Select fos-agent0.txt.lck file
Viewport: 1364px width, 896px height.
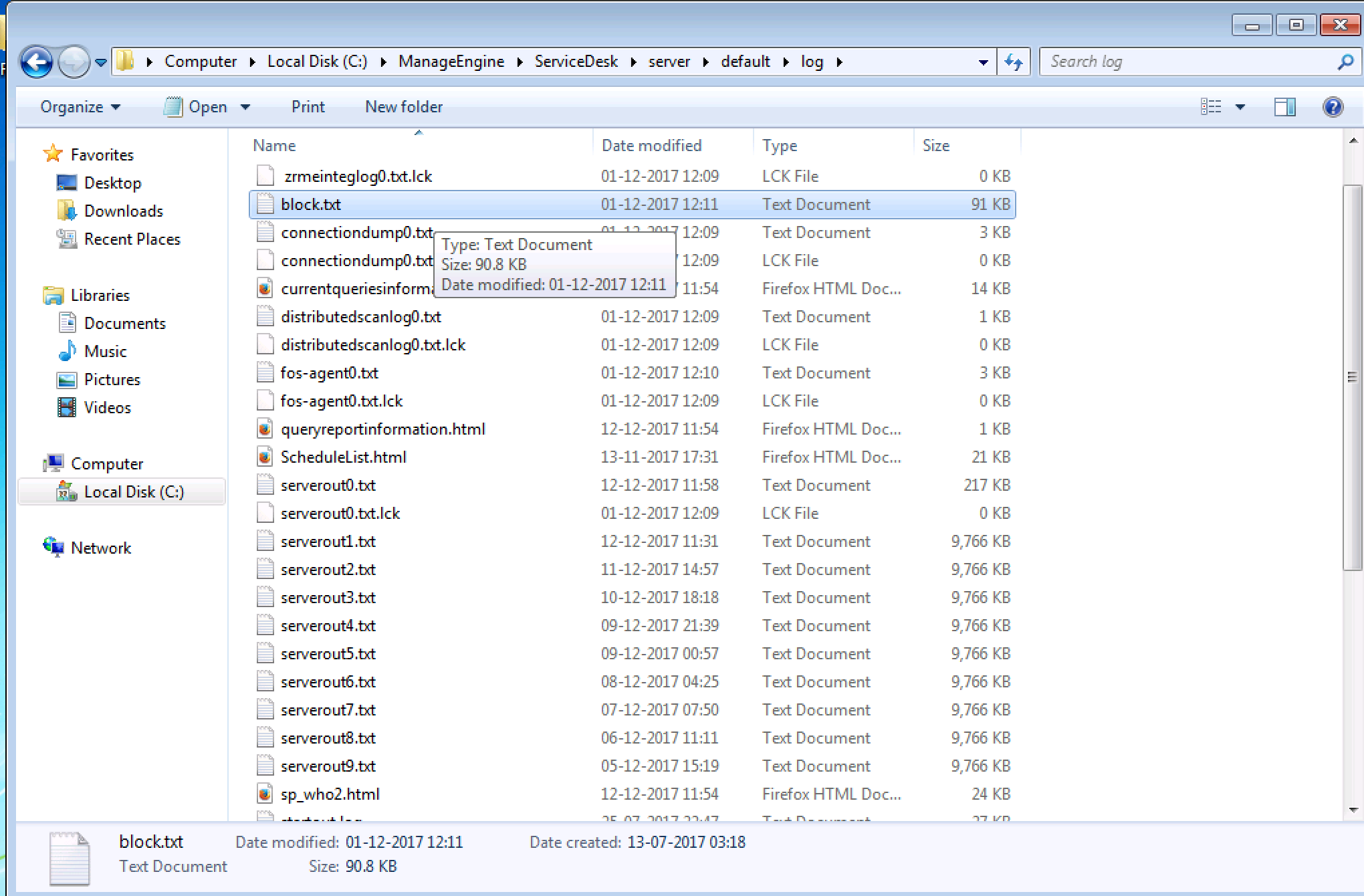coord(342,401)
